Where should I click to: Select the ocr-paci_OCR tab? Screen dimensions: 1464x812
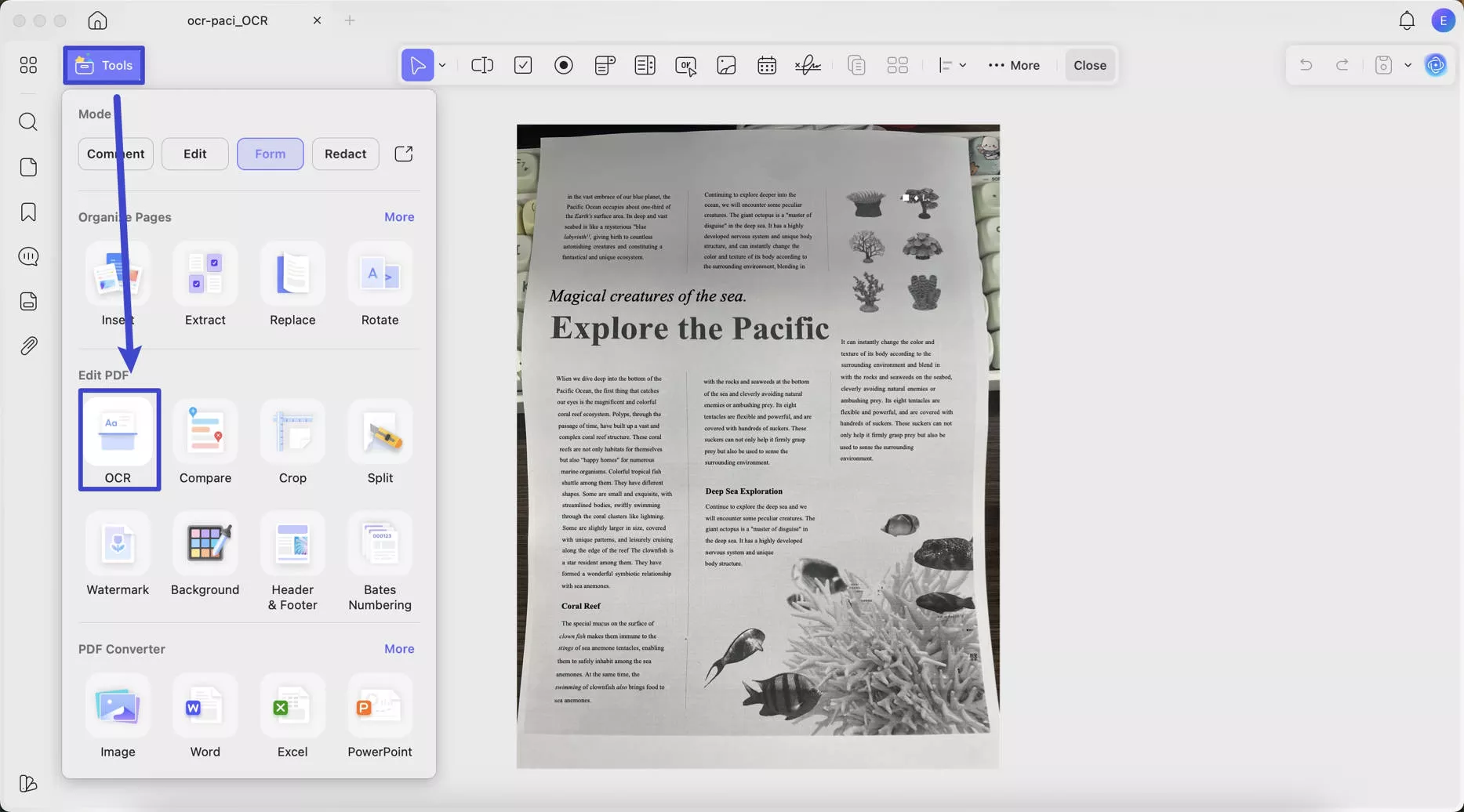point(227,20)
